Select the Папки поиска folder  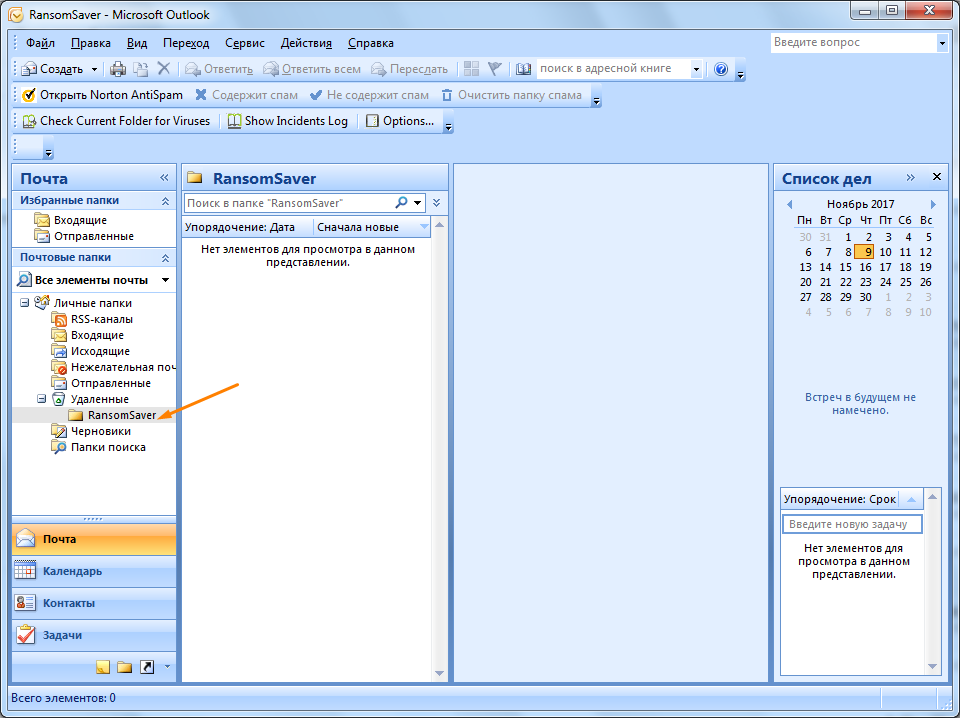pyautogui.click(x=108, y=447)
